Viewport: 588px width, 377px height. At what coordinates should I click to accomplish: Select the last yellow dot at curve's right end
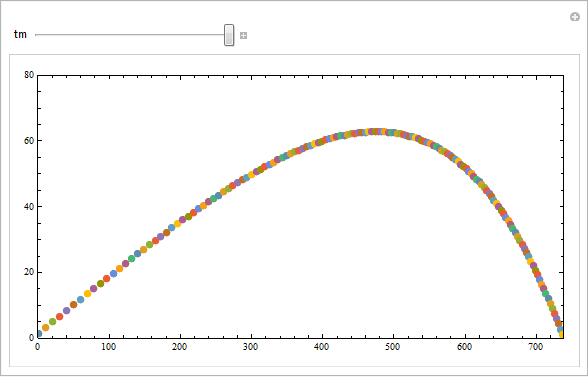point(561,335)
